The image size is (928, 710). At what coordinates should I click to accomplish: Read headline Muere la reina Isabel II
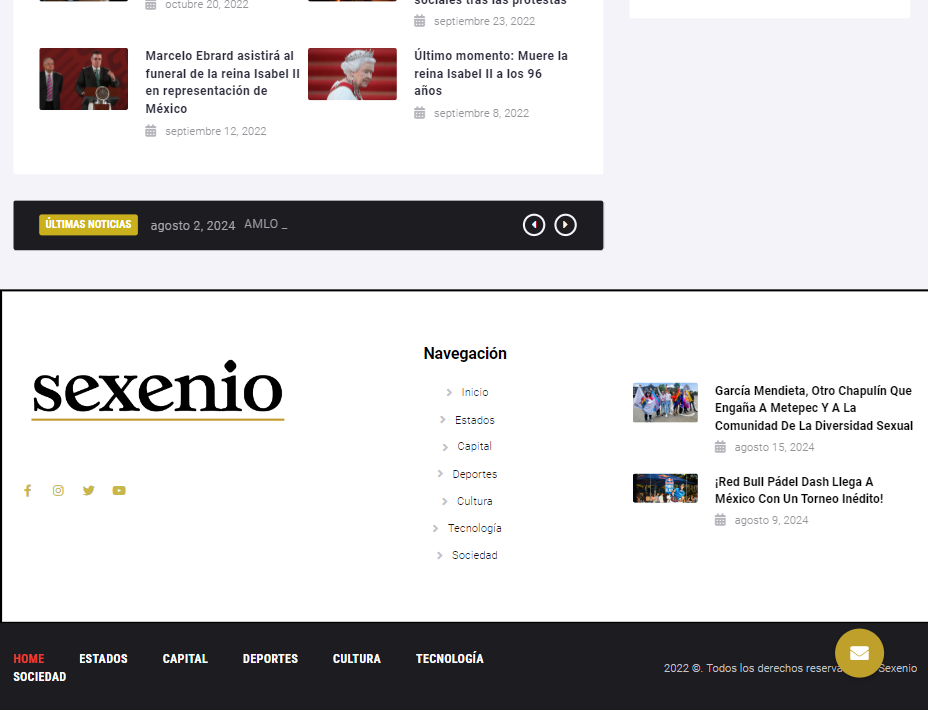[x=491, y=73]
